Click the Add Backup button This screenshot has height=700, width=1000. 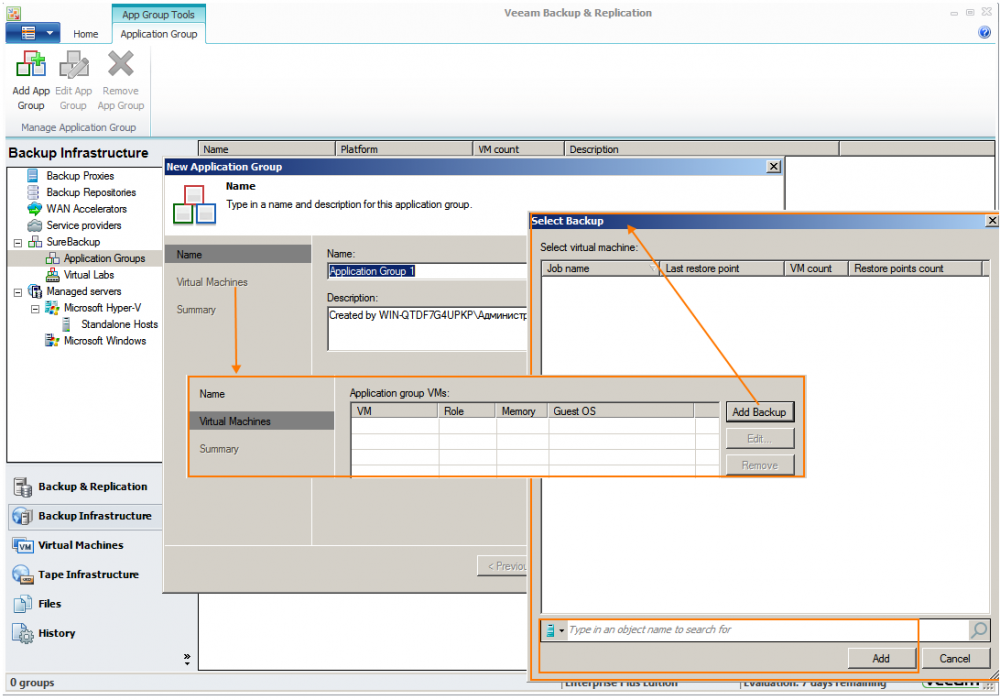pos(760,412)
